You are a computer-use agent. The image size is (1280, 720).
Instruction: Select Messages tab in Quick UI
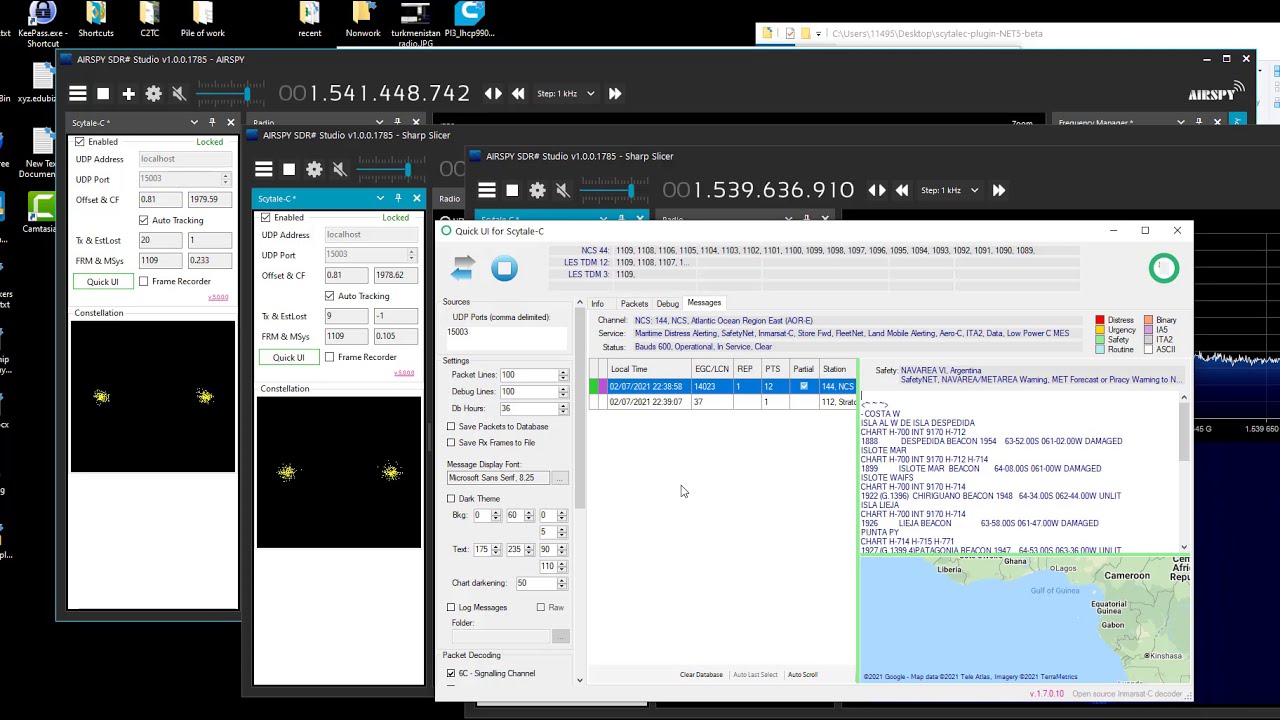pyautogui.click(x=704, y=303)
